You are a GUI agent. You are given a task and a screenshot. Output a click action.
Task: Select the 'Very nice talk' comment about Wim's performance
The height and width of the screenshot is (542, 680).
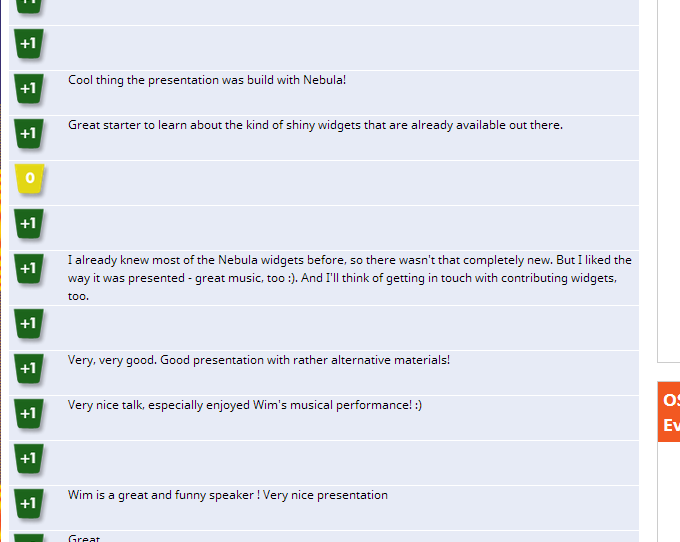click(x=245, y=405)
